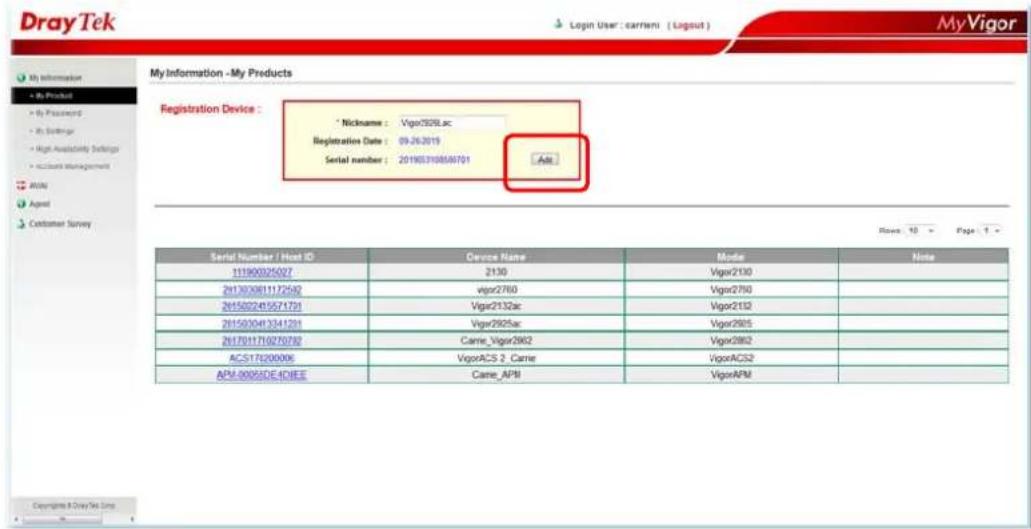1031x529 pixels.
Task: Click the device name cell 'Vigor2925ac'
Action: (496, 323)
